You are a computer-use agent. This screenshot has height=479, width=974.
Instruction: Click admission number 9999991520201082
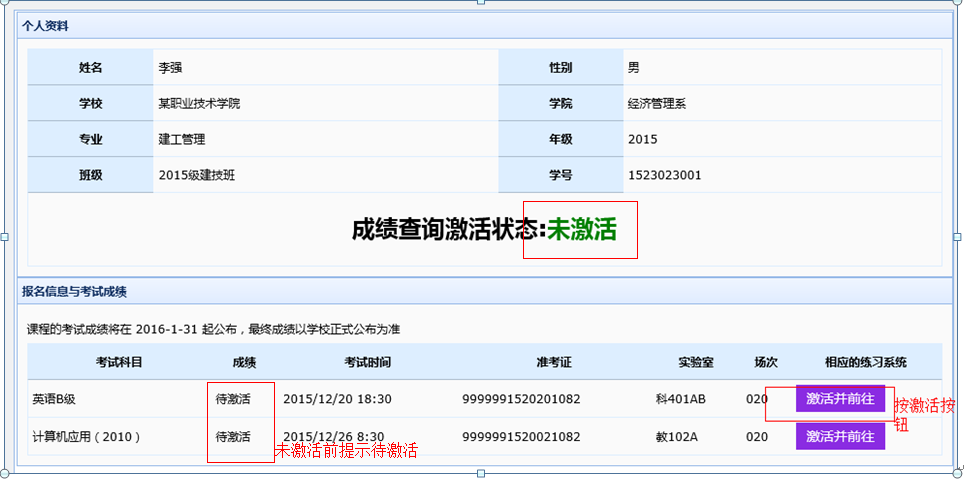pyautogui.click(x=521, y=399)
